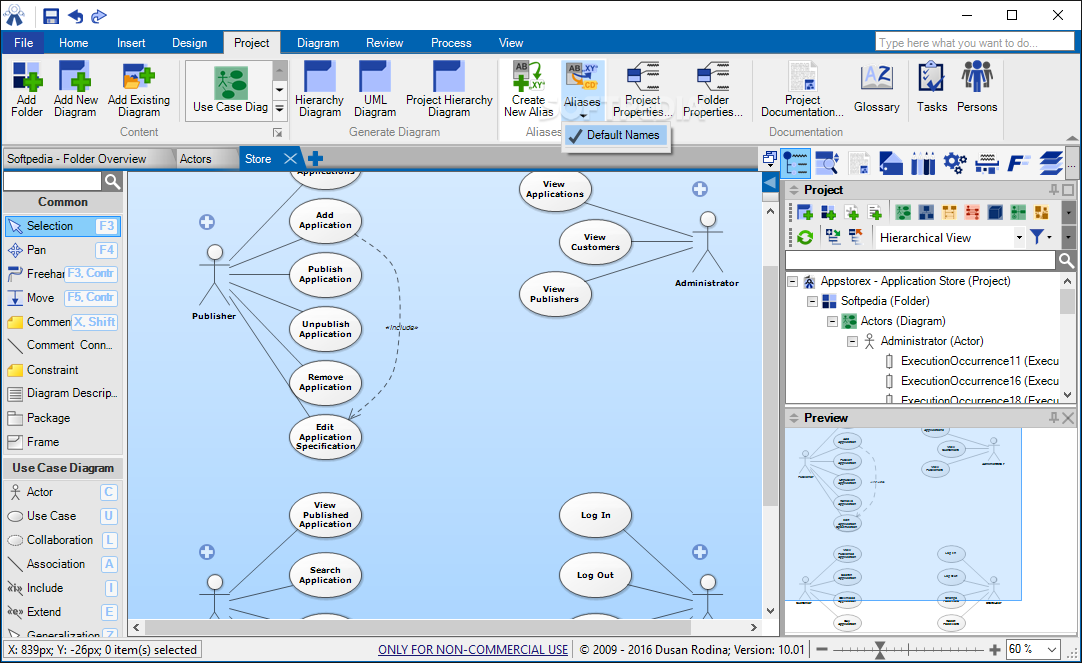Generate a Project Hierarchy Diagram

pyautogui.click(x=449, y=89)
